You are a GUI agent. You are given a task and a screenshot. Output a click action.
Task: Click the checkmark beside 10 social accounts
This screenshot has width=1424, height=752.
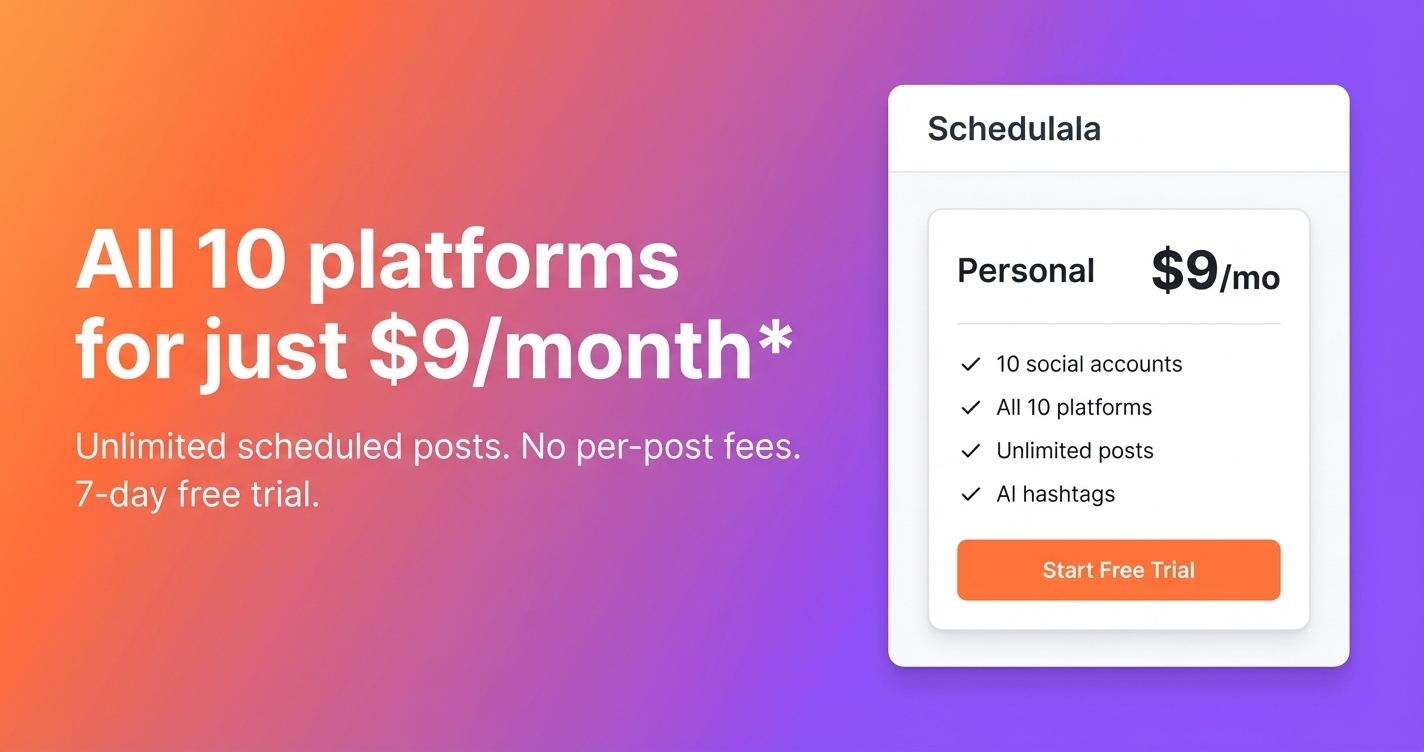click(970, 365)
